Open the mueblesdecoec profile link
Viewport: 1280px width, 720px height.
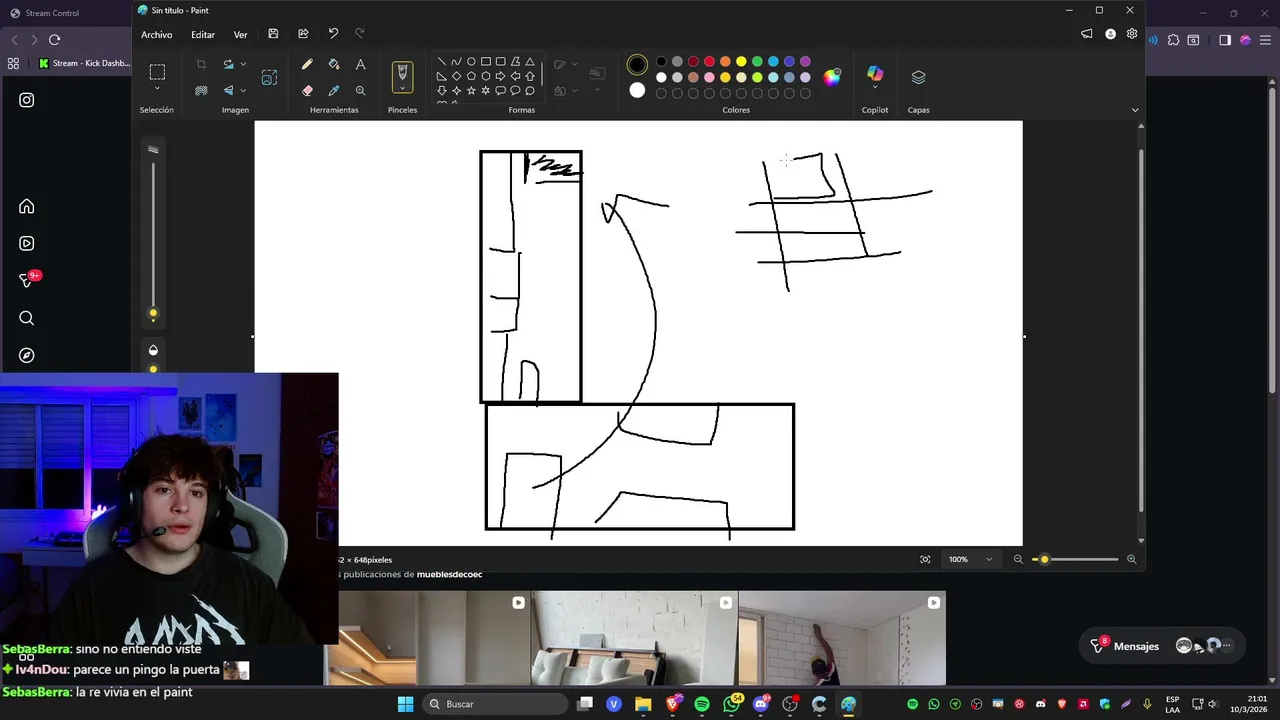point(449,575)
